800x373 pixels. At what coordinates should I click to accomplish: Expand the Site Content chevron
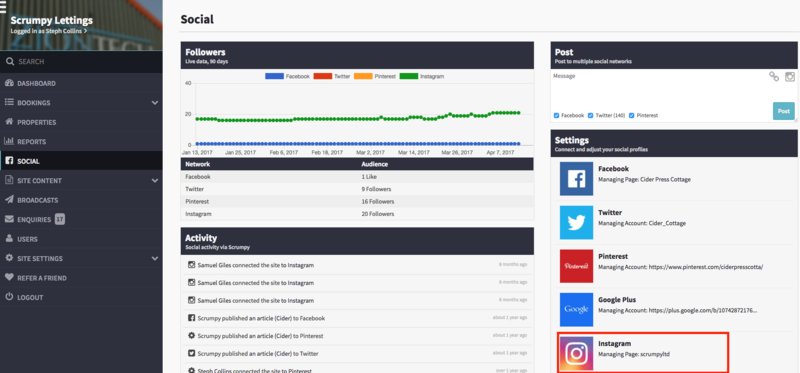[155, 181]
